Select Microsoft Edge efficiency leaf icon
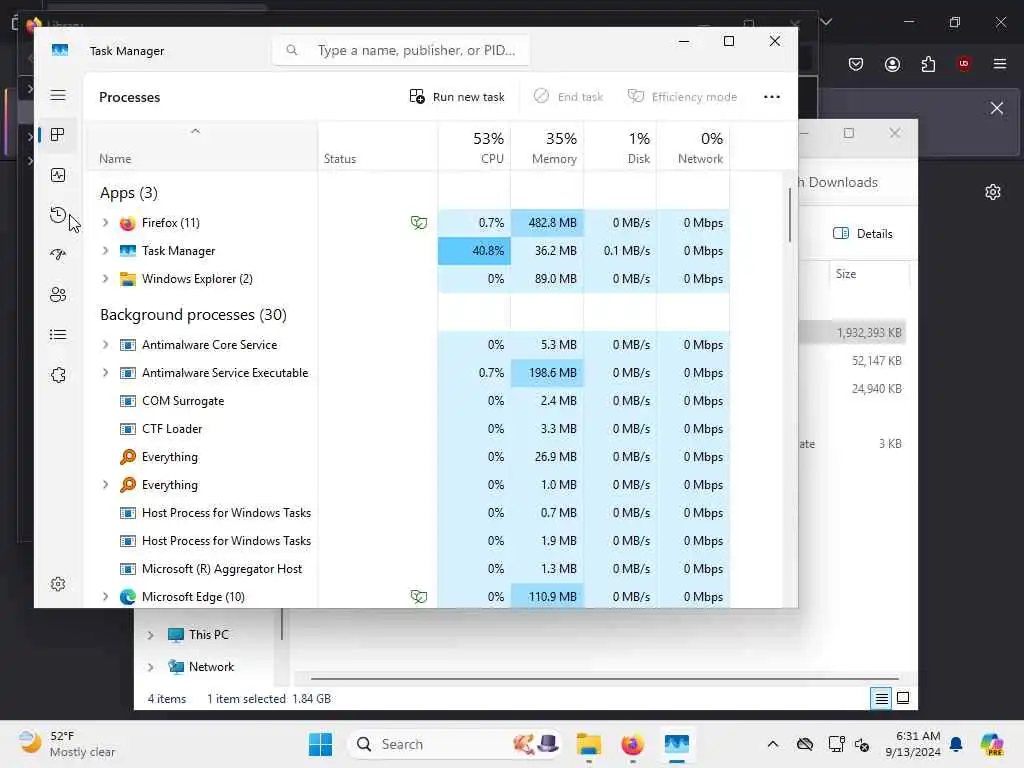This screenshot has height=768, width=1024. click(419, 597)
